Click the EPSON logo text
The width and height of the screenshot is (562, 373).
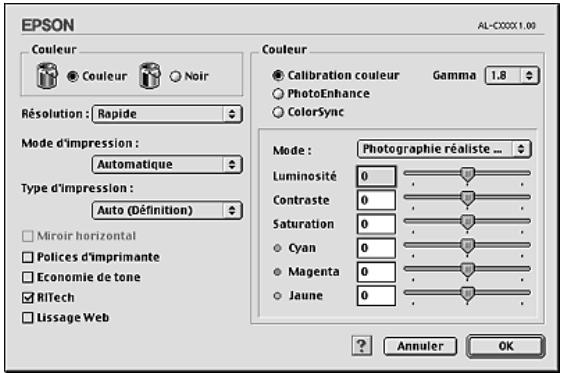tap(48, 25)
